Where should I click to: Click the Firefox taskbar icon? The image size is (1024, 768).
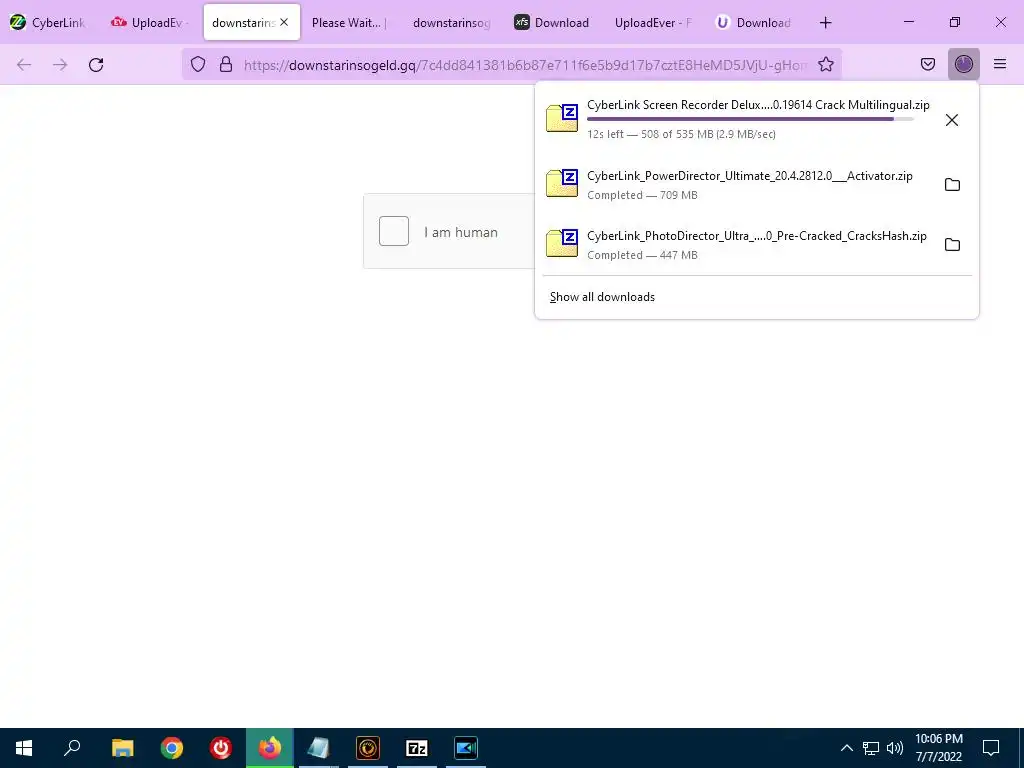270,748
